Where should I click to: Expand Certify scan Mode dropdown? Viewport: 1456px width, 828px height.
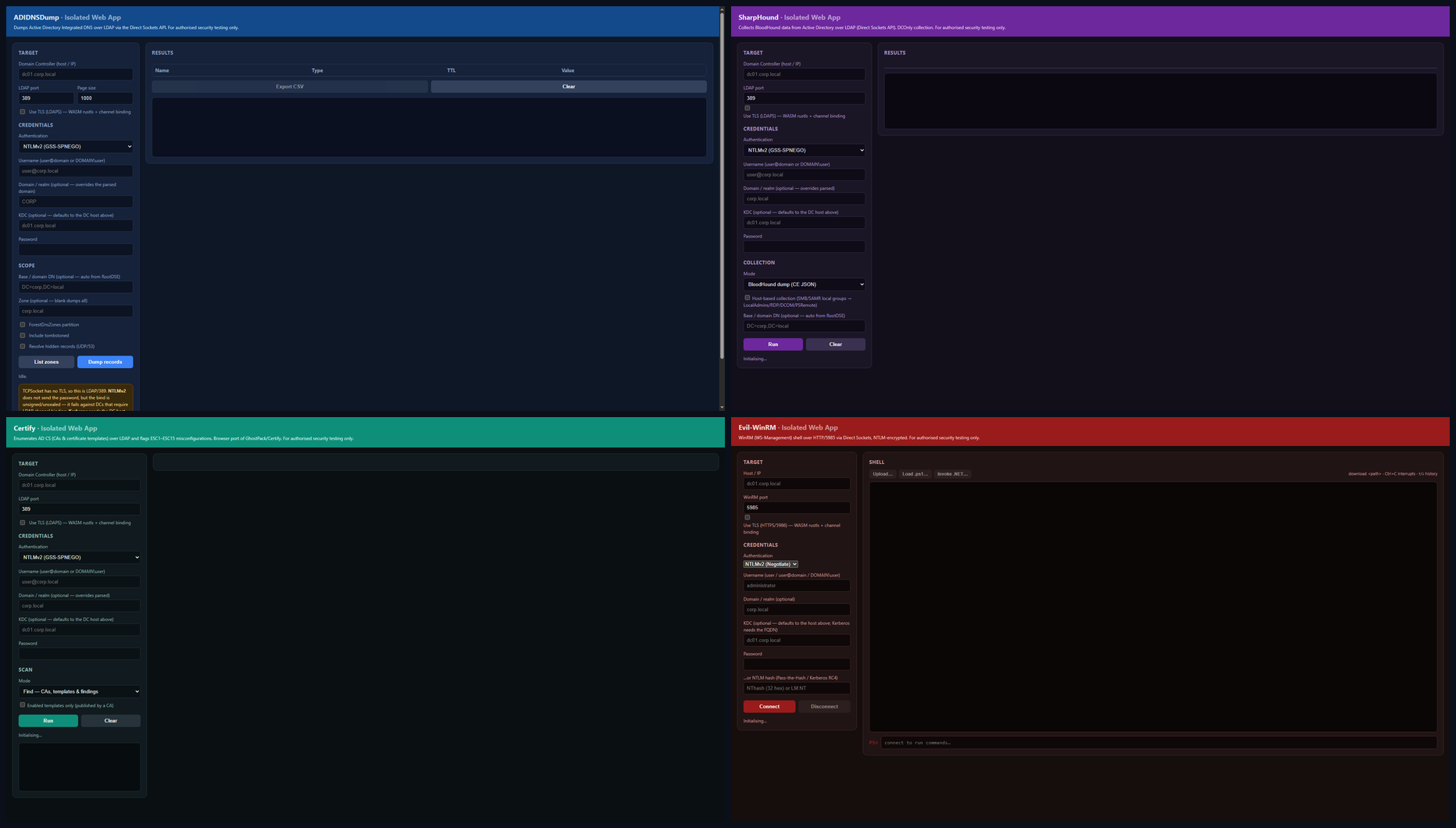[x=80, y=691]
